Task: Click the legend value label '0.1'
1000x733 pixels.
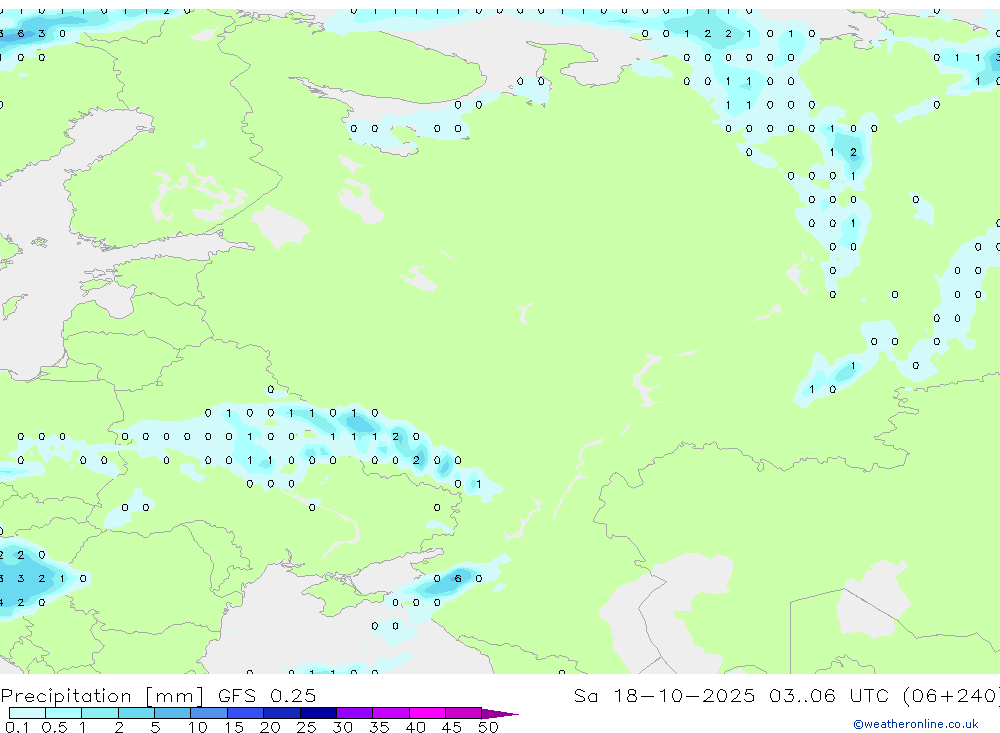Action: (x=17, y=727)
